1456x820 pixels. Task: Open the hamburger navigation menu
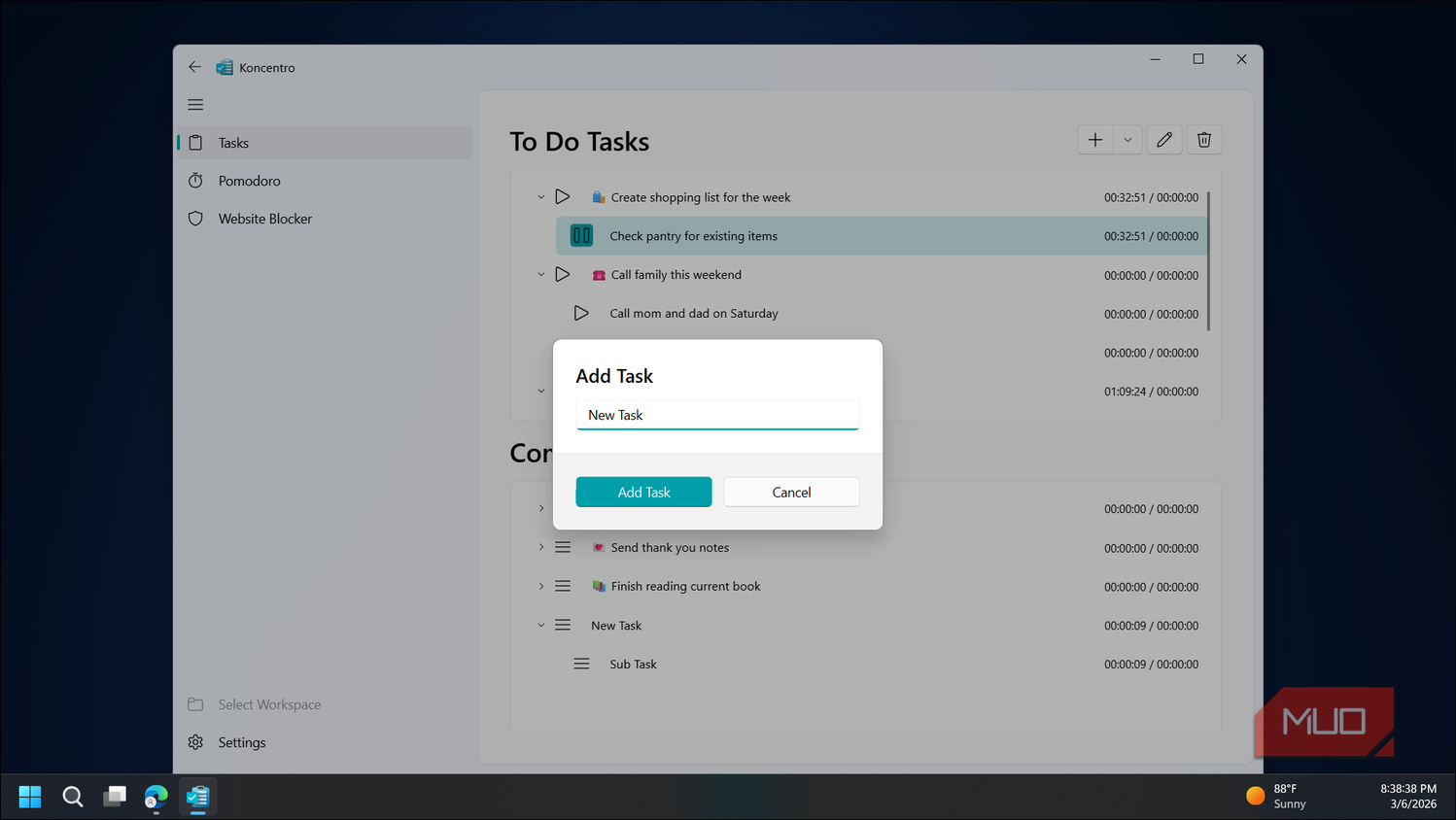pos(195,105)
